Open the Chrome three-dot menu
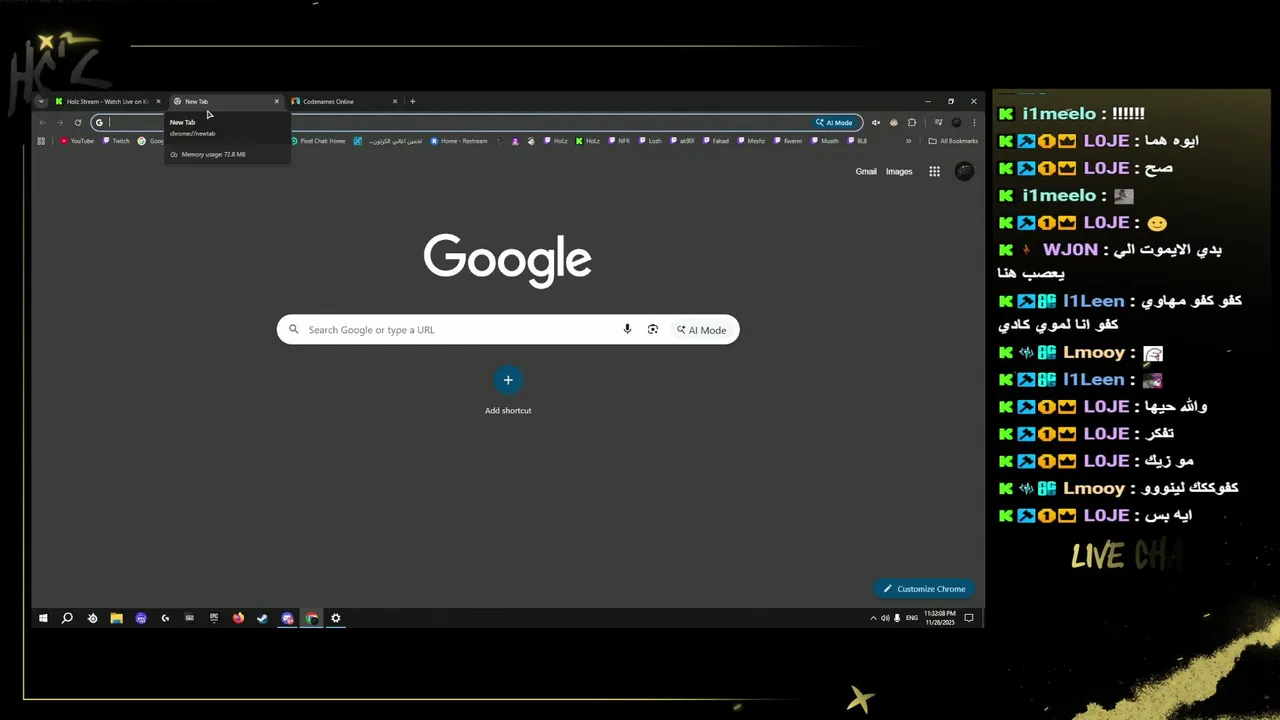 coord(974,123)
